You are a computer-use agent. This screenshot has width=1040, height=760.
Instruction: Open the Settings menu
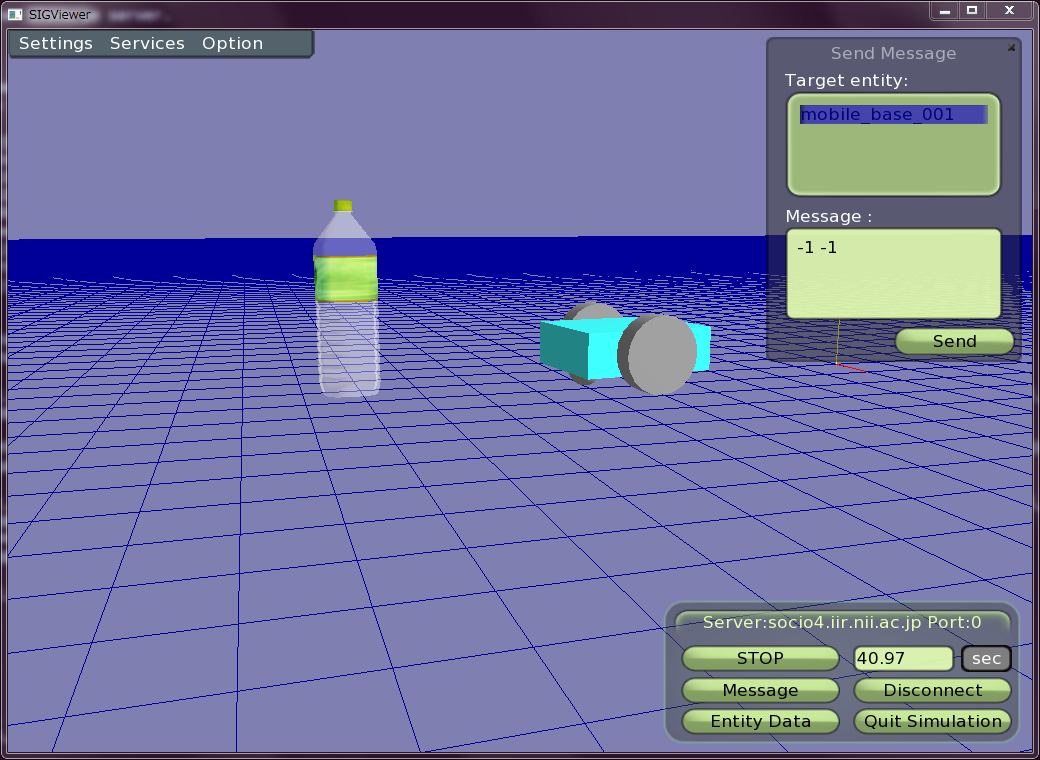[56, 44]
